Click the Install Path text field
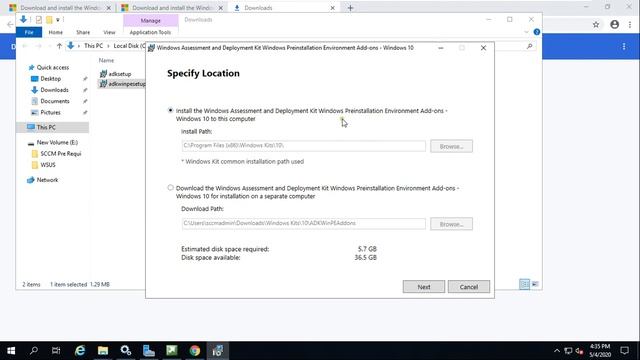Screen dimensions: 640x360 click(304, 146)
